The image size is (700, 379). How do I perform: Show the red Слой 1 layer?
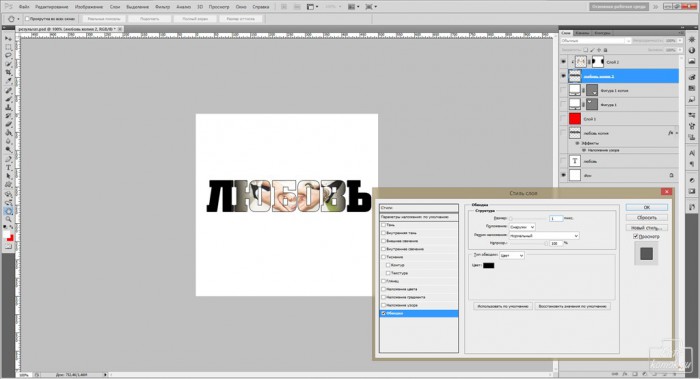click(563, 119)
